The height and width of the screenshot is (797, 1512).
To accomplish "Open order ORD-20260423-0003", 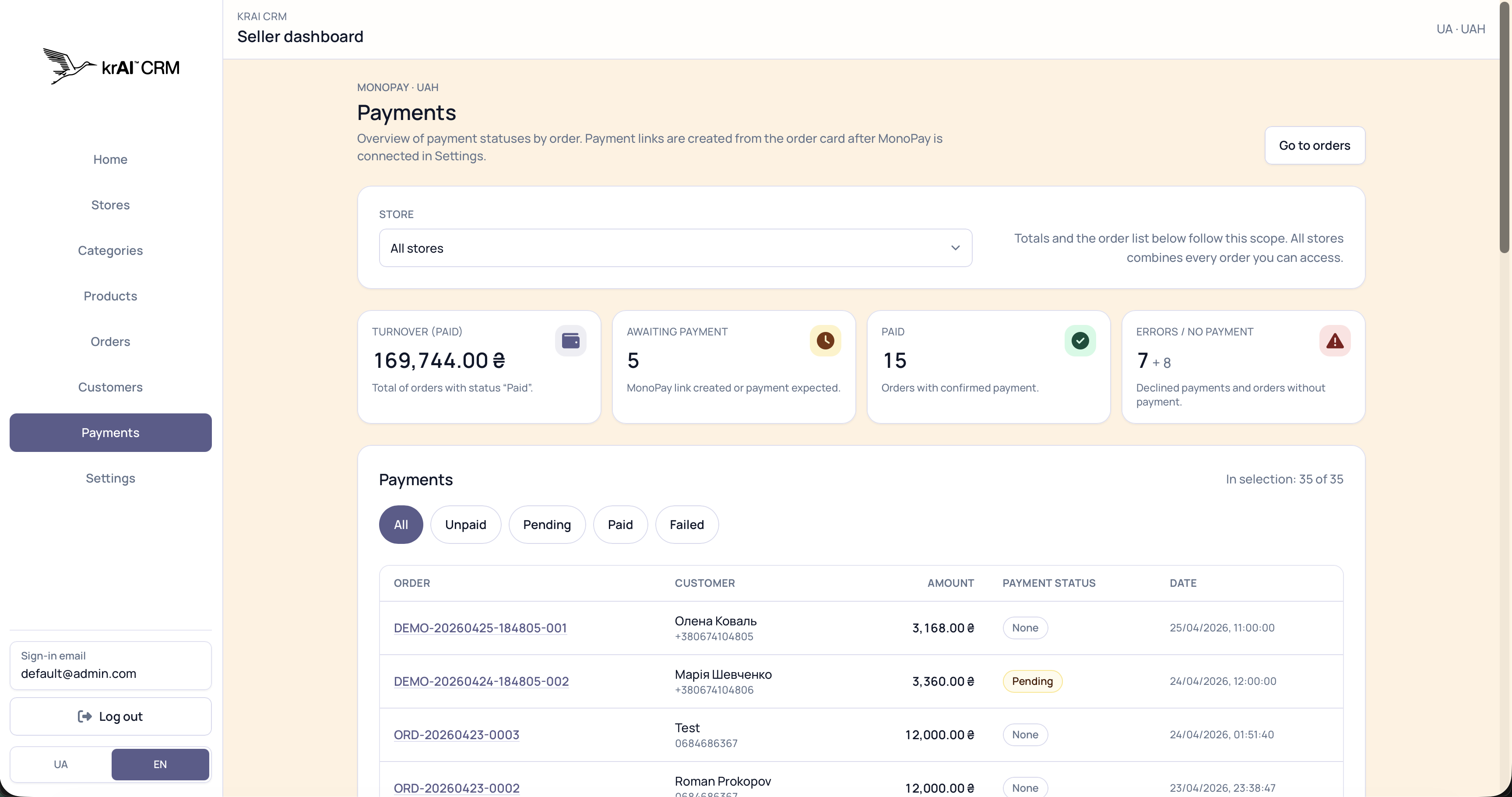I will [x=457, y=735].
